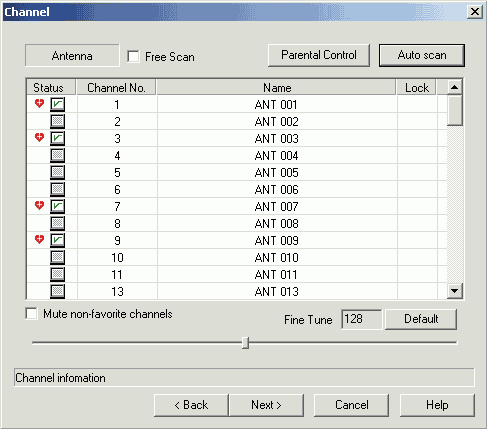Screen dimensions: 487x429
Task: Select the ANT 004 name cell
Action: pos(277,155)
